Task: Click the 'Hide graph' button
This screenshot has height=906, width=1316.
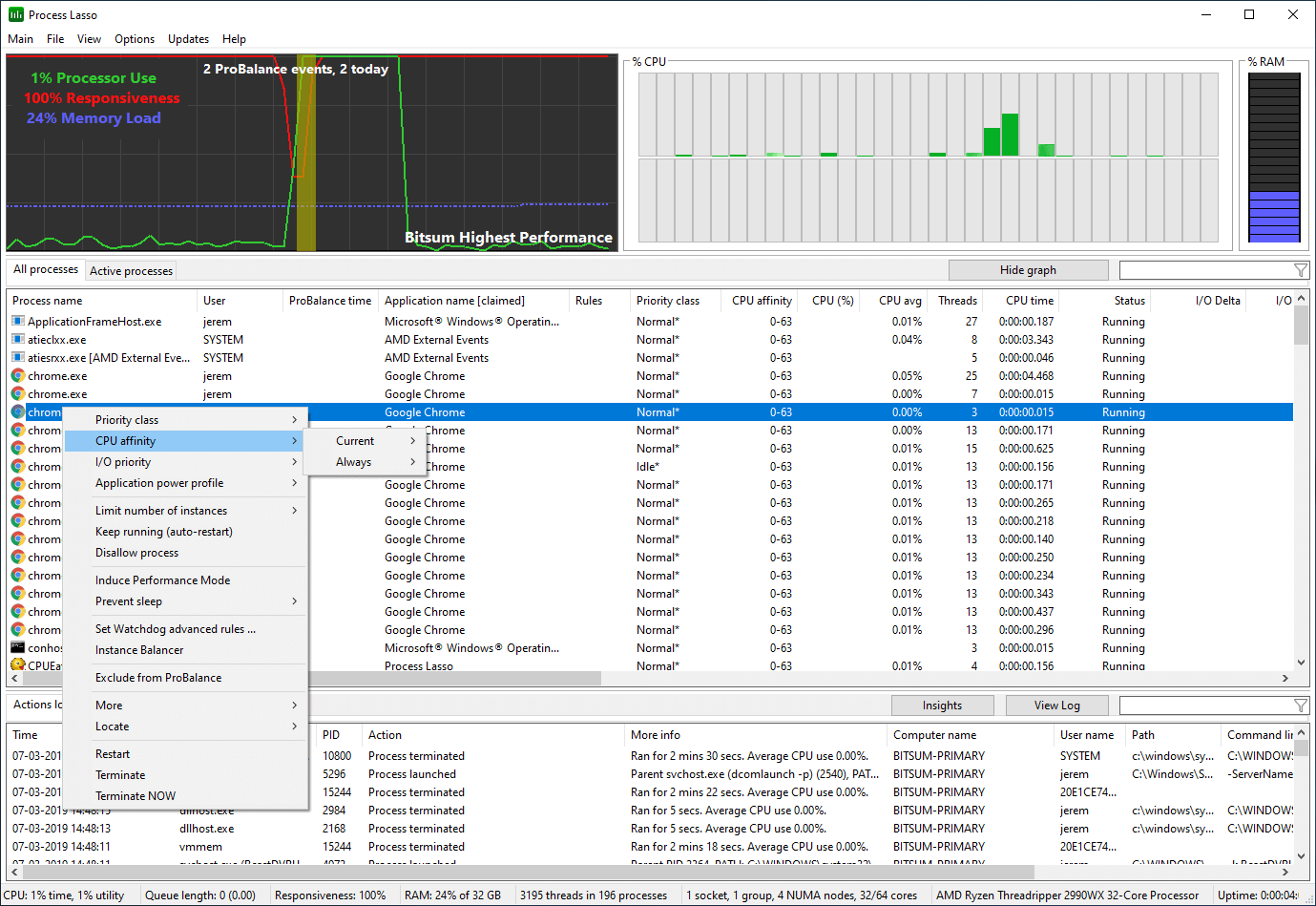Action: coord(1028,270)
